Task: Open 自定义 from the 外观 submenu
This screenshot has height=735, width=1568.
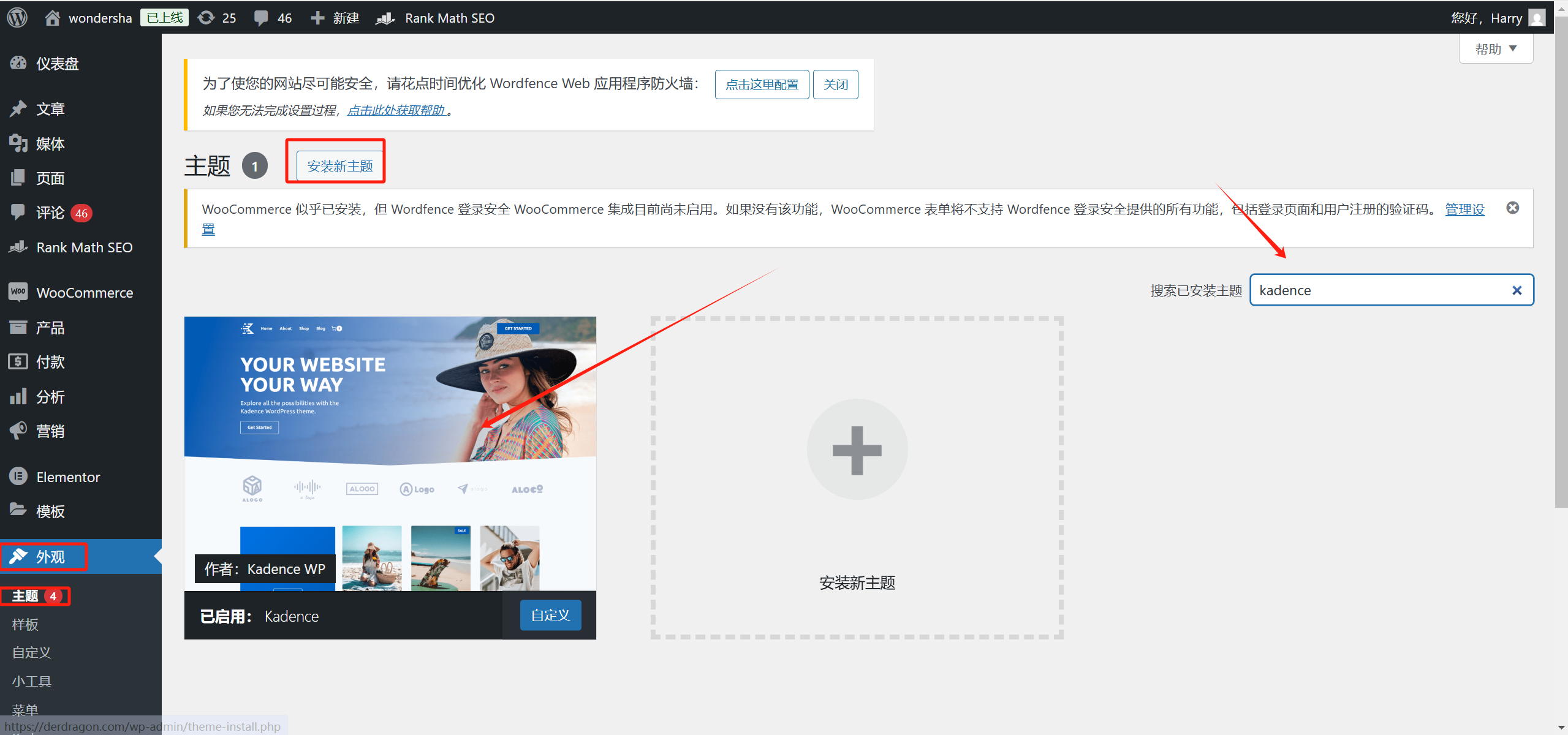Action: click(x=31, y=652)
